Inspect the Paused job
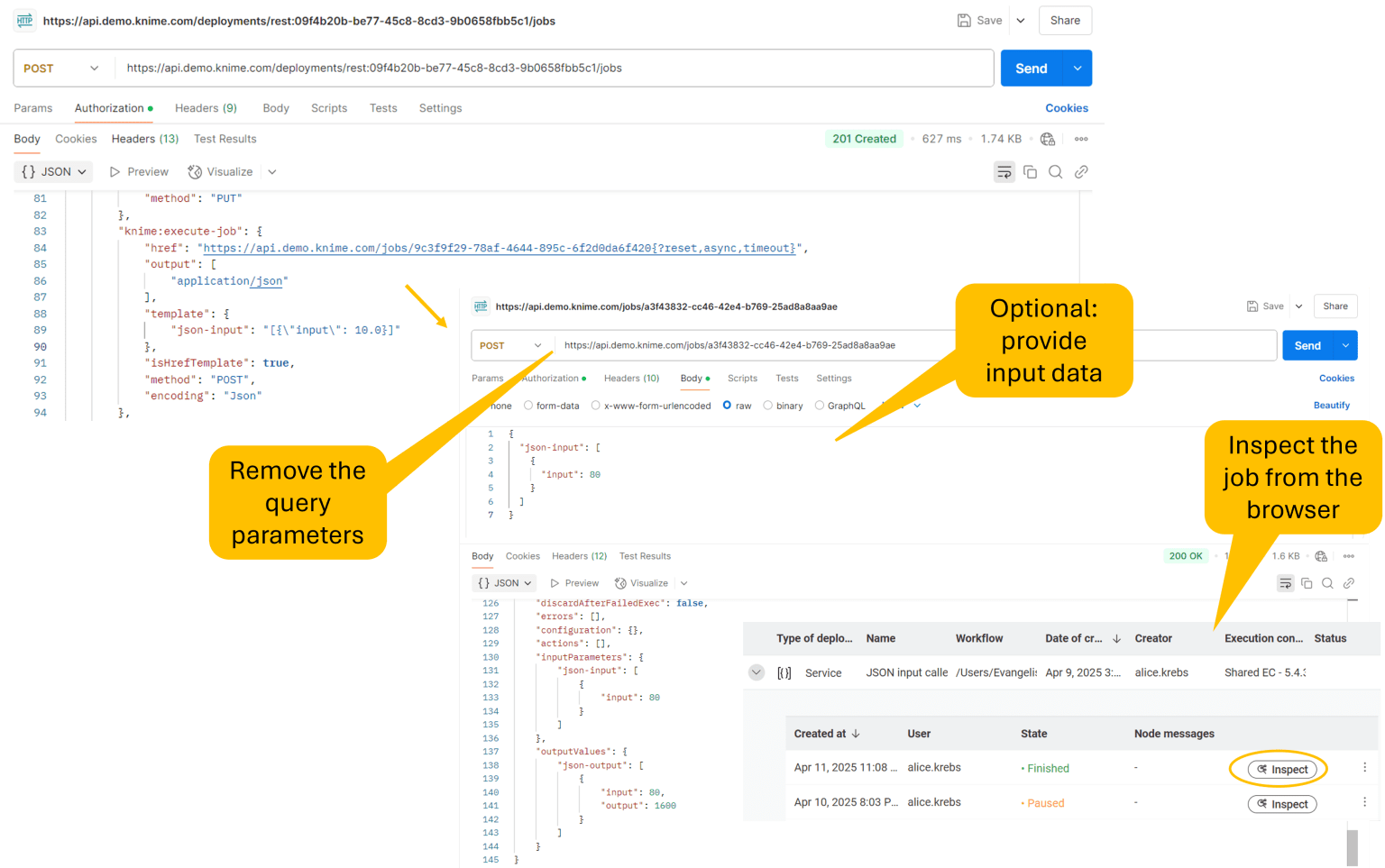1385x868 pixels. coord(1282,804)
